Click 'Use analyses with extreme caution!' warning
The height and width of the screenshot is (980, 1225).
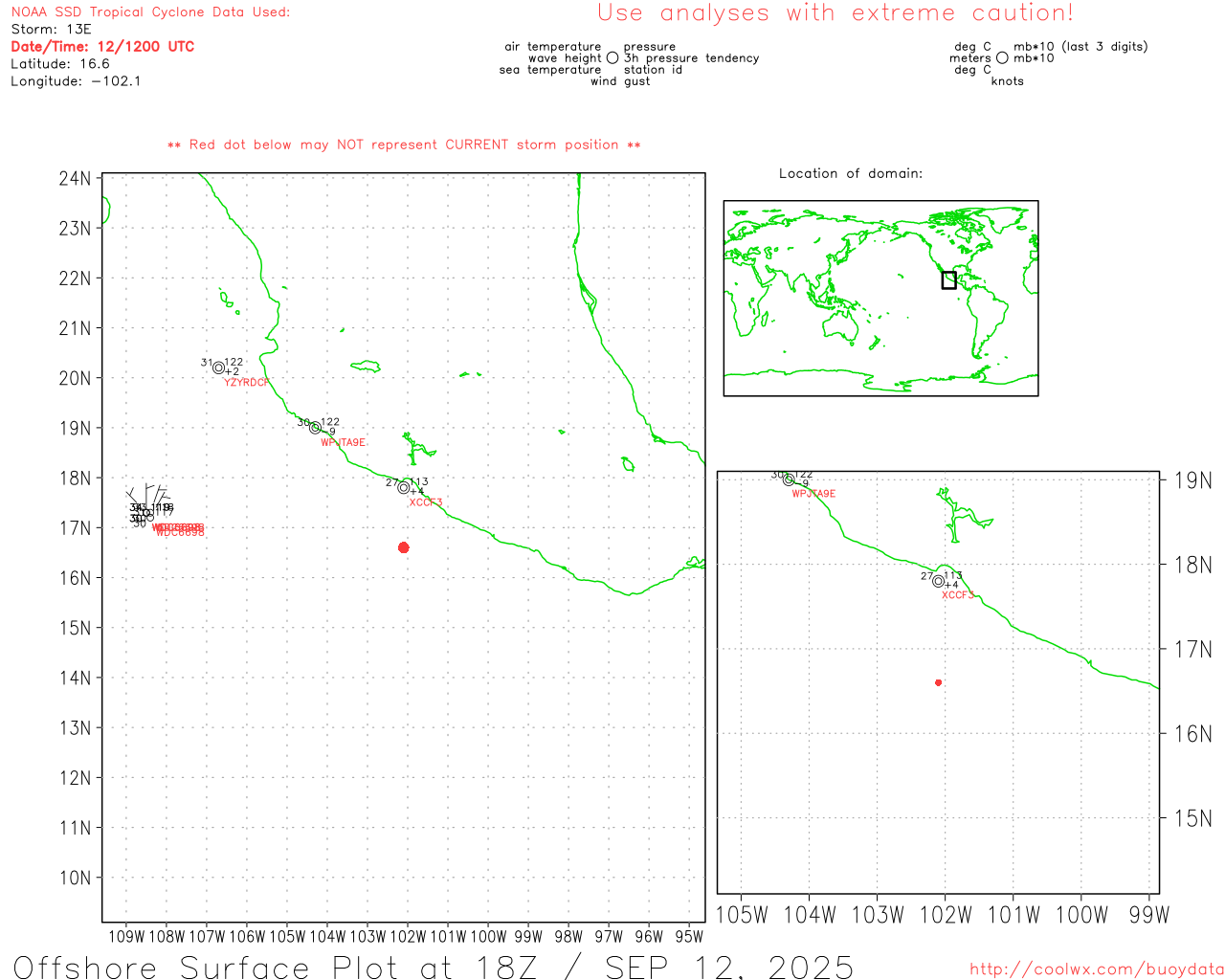835,12
